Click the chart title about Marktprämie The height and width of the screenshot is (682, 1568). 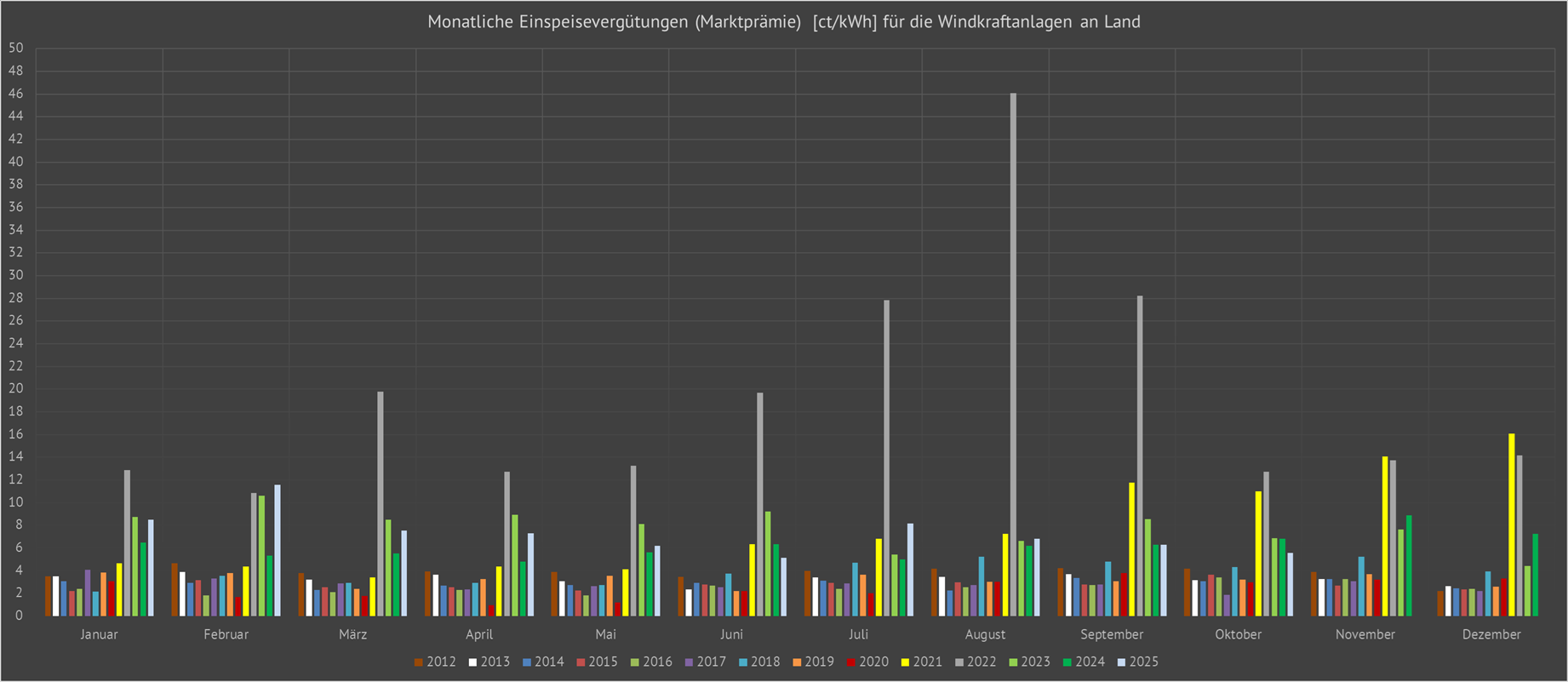783,22
